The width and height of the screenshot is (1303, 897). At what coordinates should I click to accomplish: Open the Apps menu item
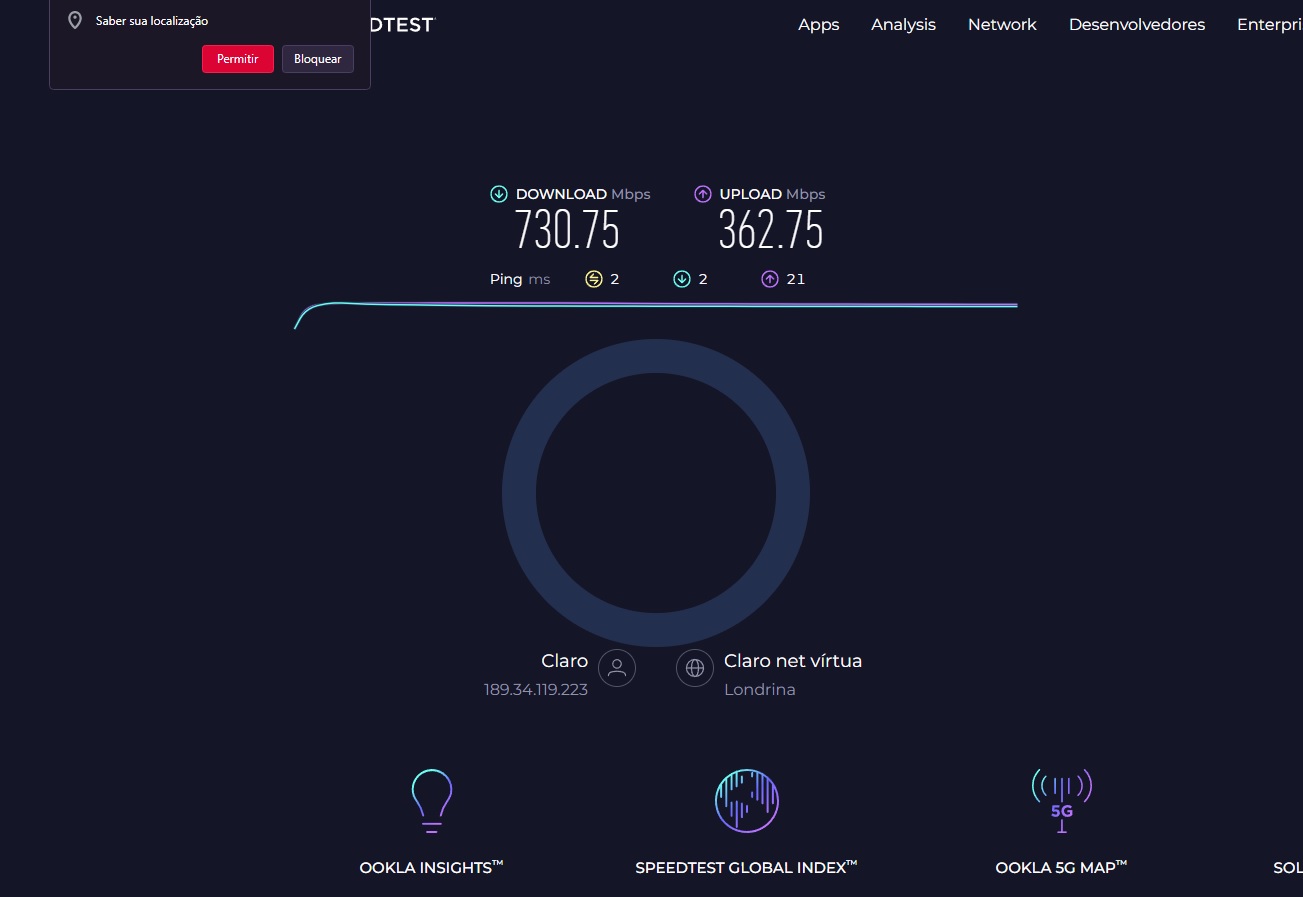[x=818, y=25]
